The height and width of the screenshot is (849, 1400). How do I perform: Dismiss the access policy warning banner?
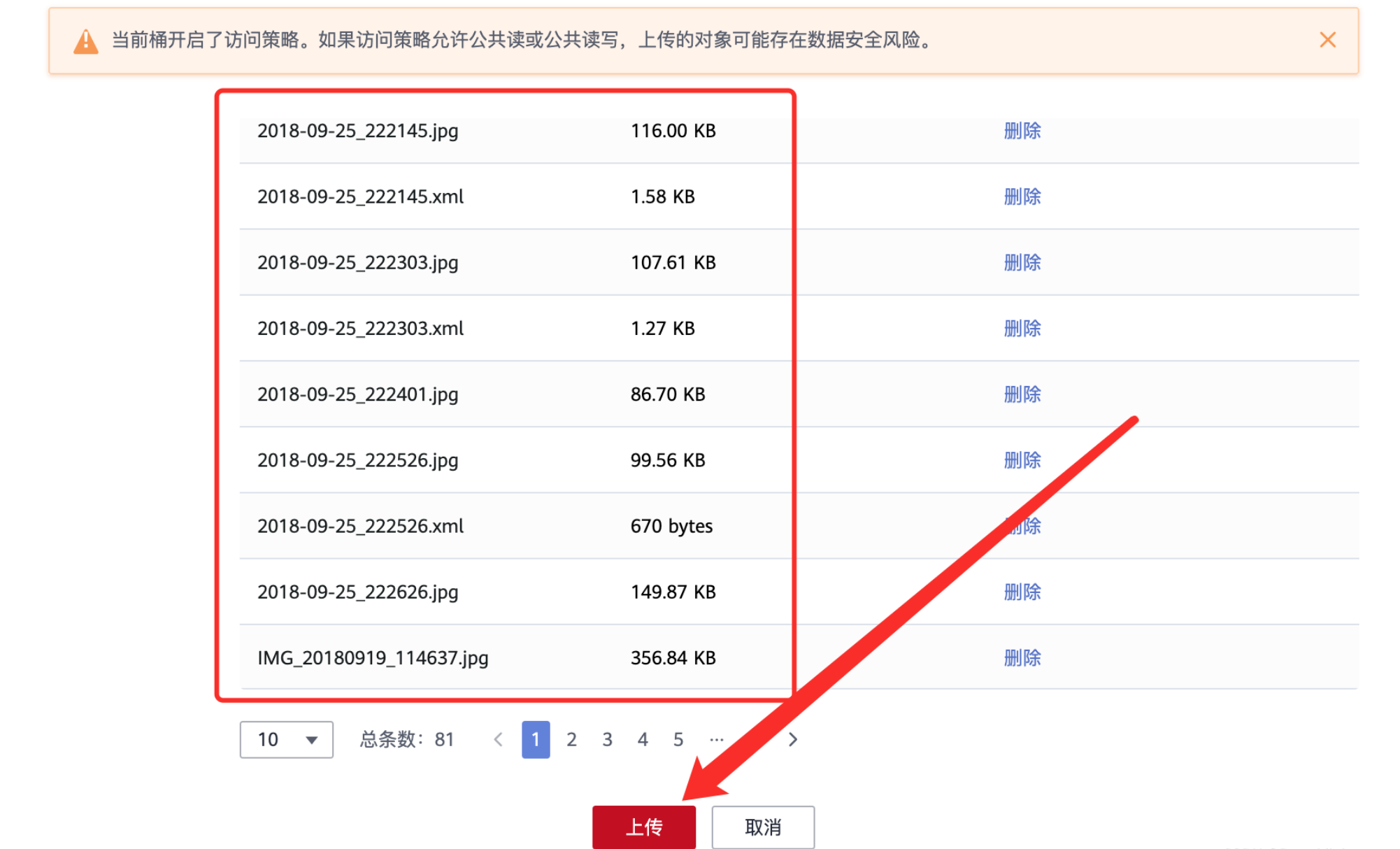click(1327, 40)
